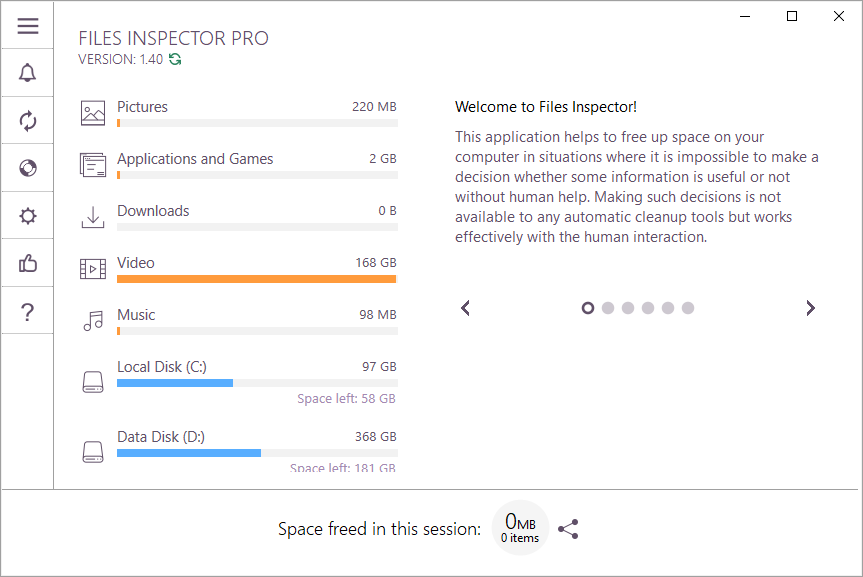
Task: Click the green update check icon next to version
Action: [175, 59]
